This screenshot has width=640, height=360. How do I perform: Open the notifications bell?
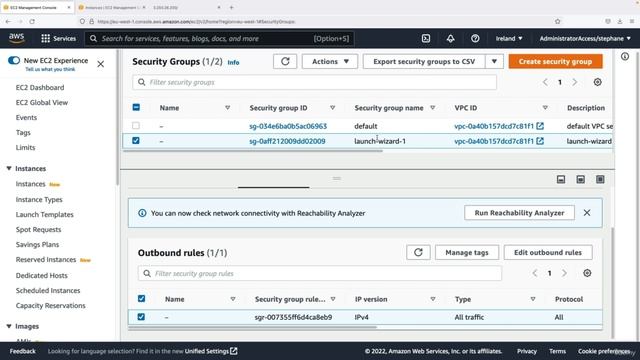[450, 38]
